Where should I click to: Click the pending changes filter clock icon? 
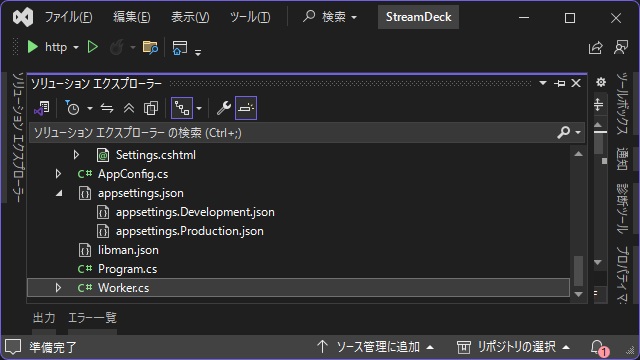72,108
